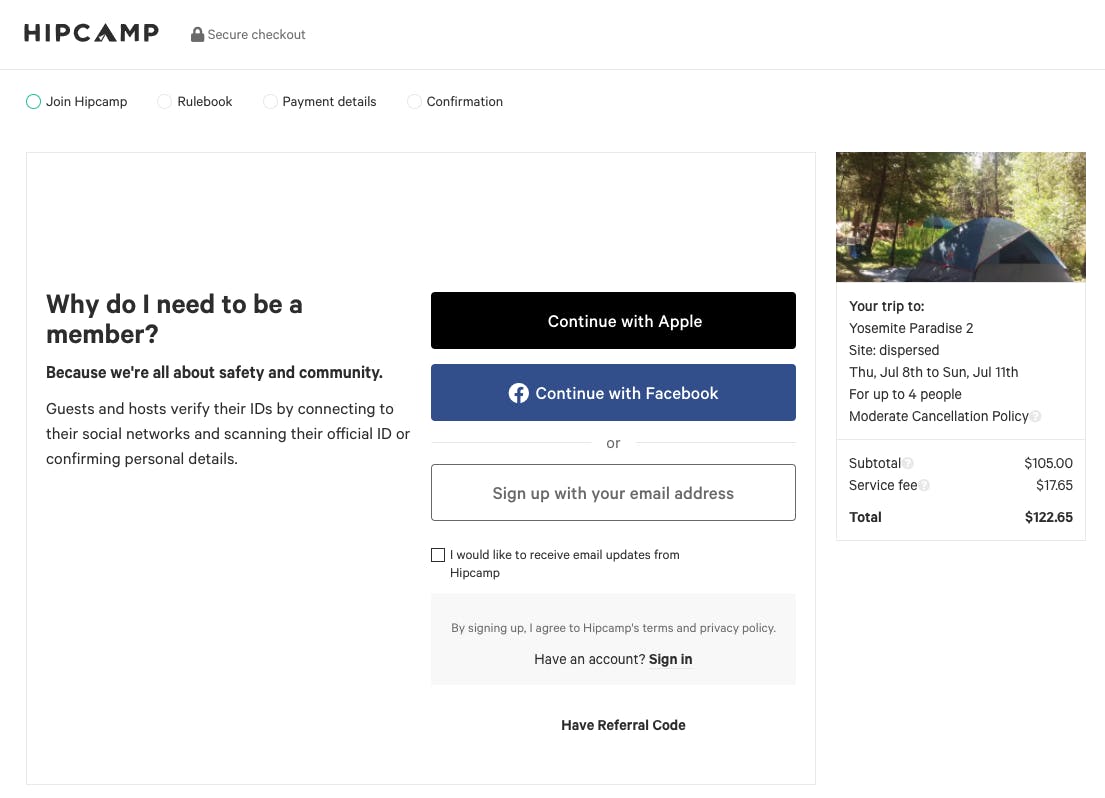
Task: Open the privacy policy link
Action: [x=736, y=628]
